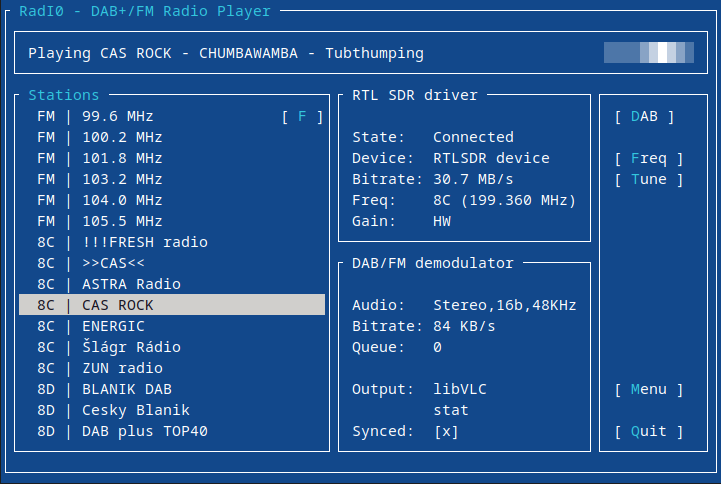Select the ZUN radio station
The height and width of the screenshot is (484, 721).
point(172,368)
